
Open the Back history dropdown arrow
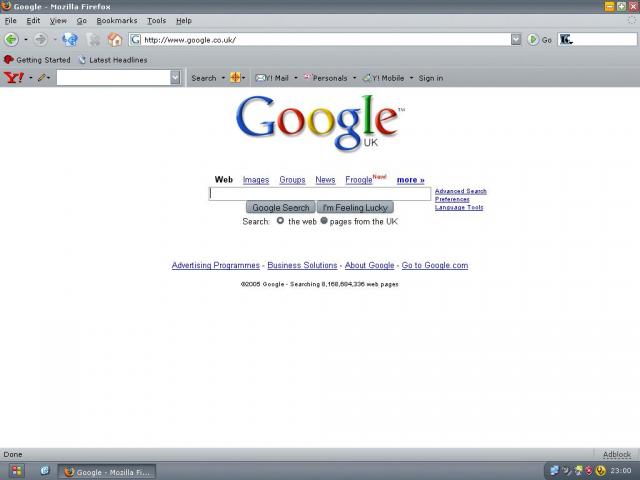click(26, 40)
